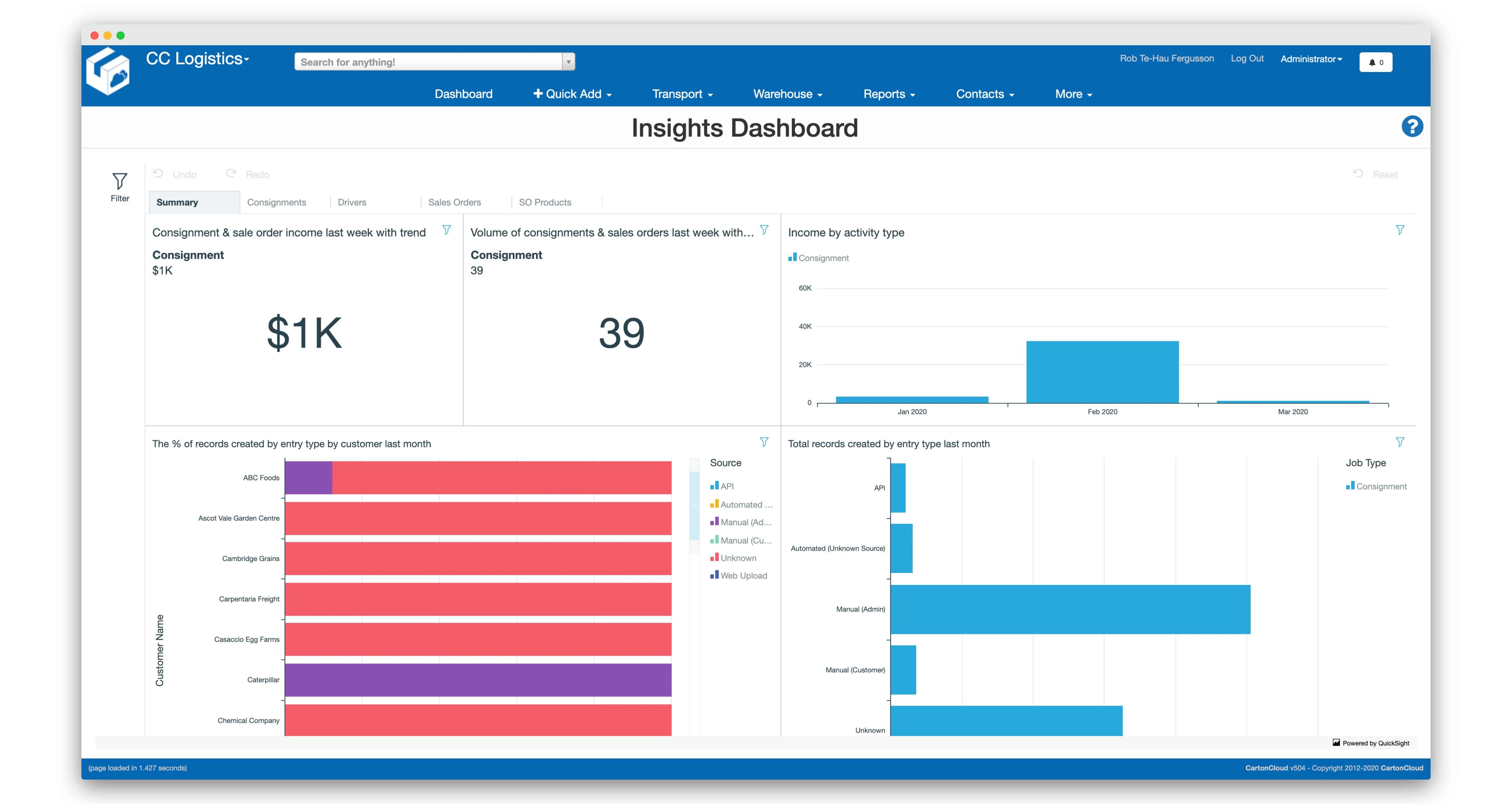Image resolution: width=1512 pixels, height=804 pixels.
Task: Click the help question mark icon
Action: coord(1413,125)
